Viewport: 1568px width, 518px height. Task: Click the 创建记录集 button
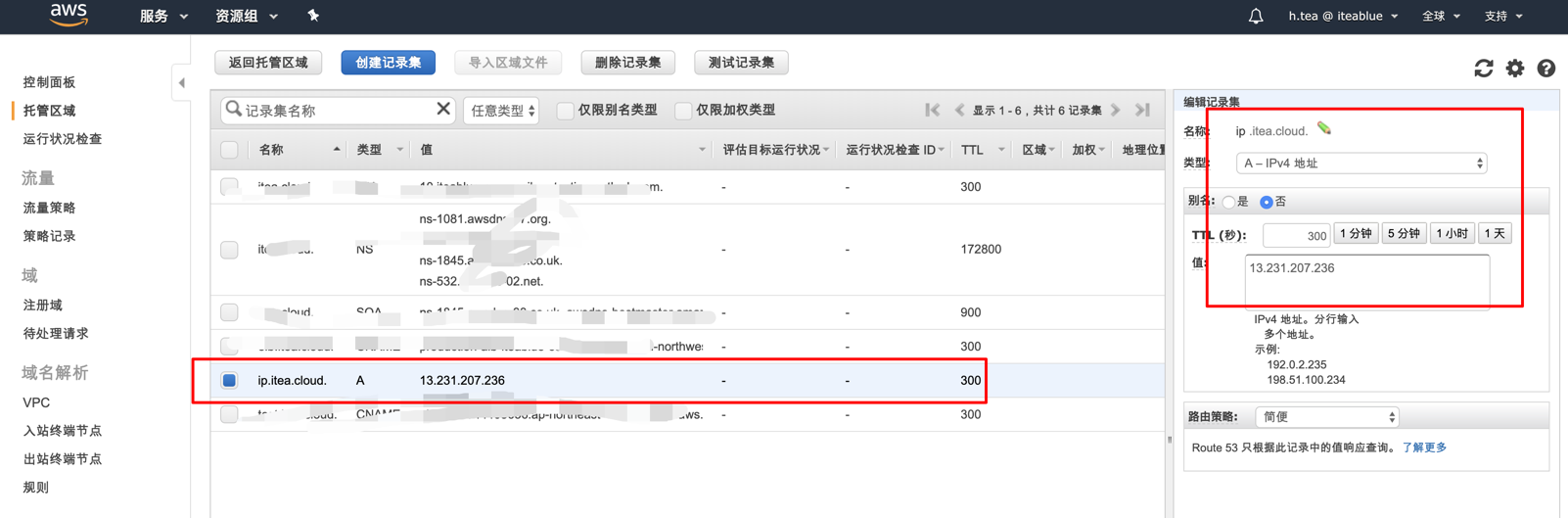click(x=388, y=63)
